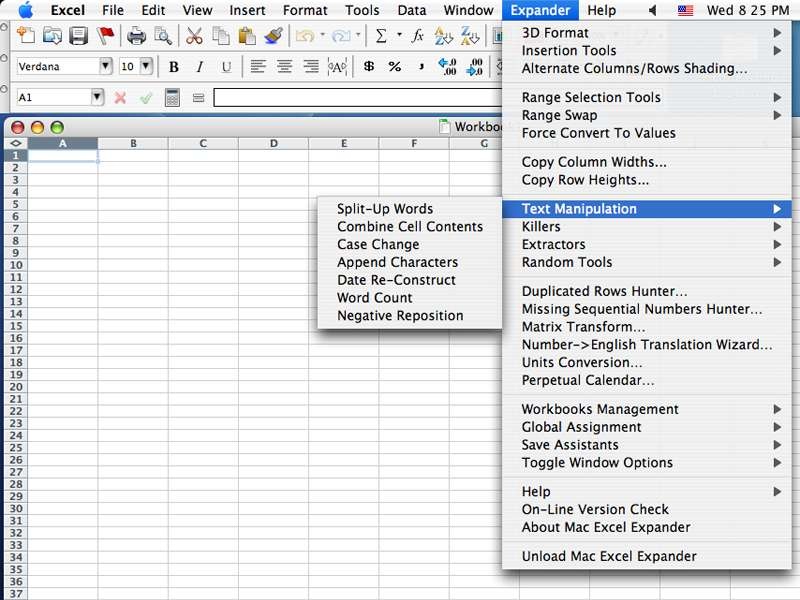Select Text Manipulation menu item
Viewport: 800px width, 600px height.
(x=647, y=209)
